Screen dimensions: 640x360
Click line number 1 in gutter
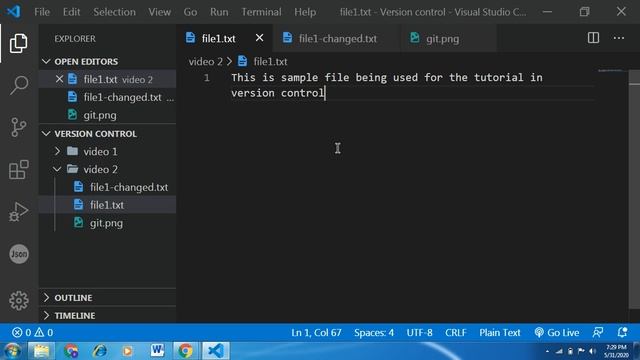coord(207,78)
